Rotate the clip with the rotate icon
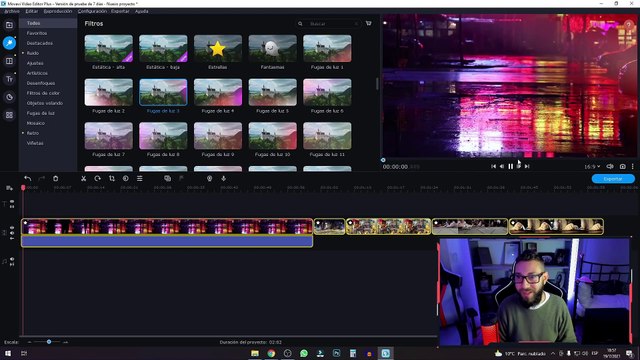This screenshot has height=360, width=640. pos(97,178)
